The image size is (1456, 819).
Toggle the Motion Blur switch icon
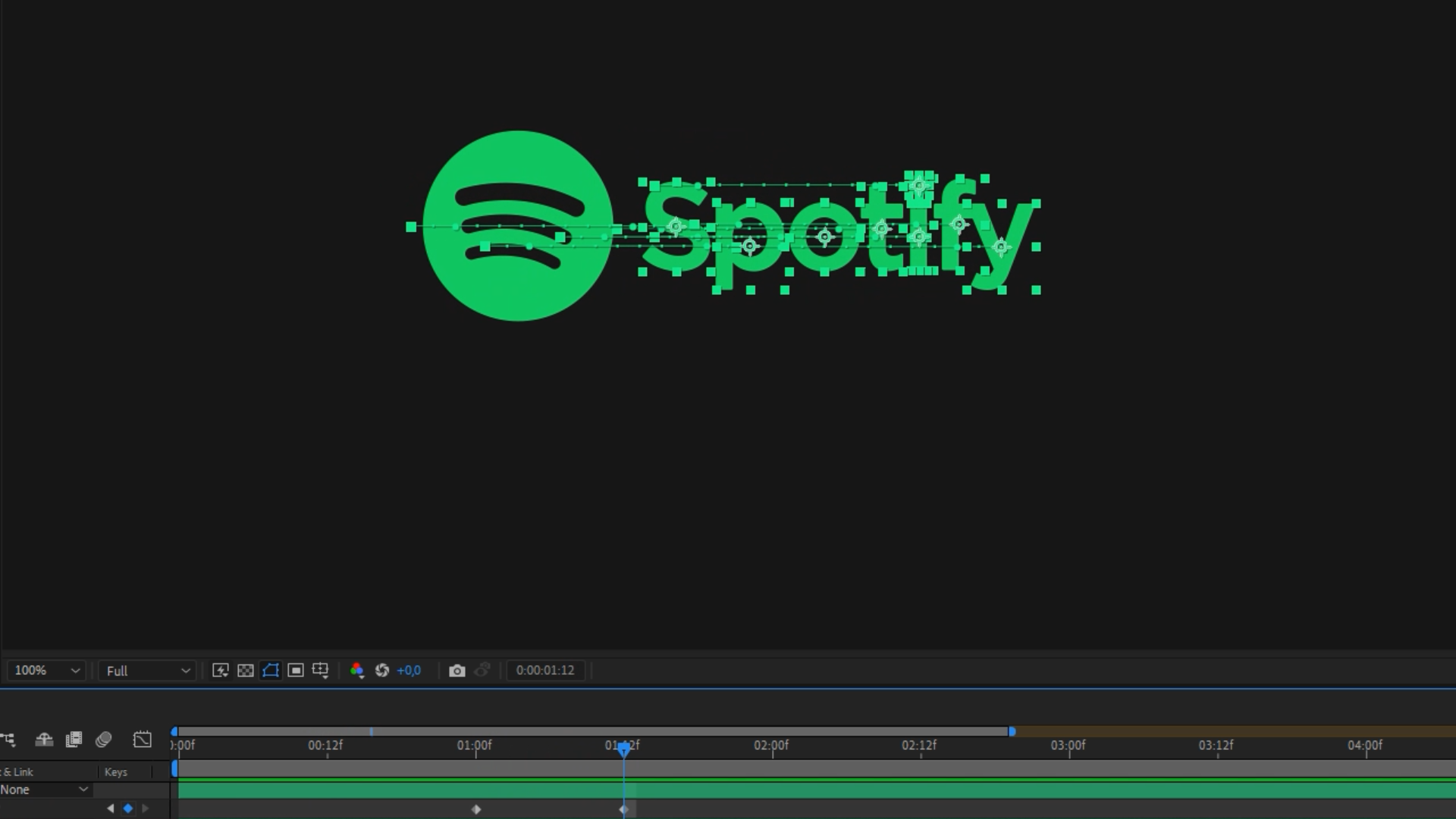(x=103, y=739)
